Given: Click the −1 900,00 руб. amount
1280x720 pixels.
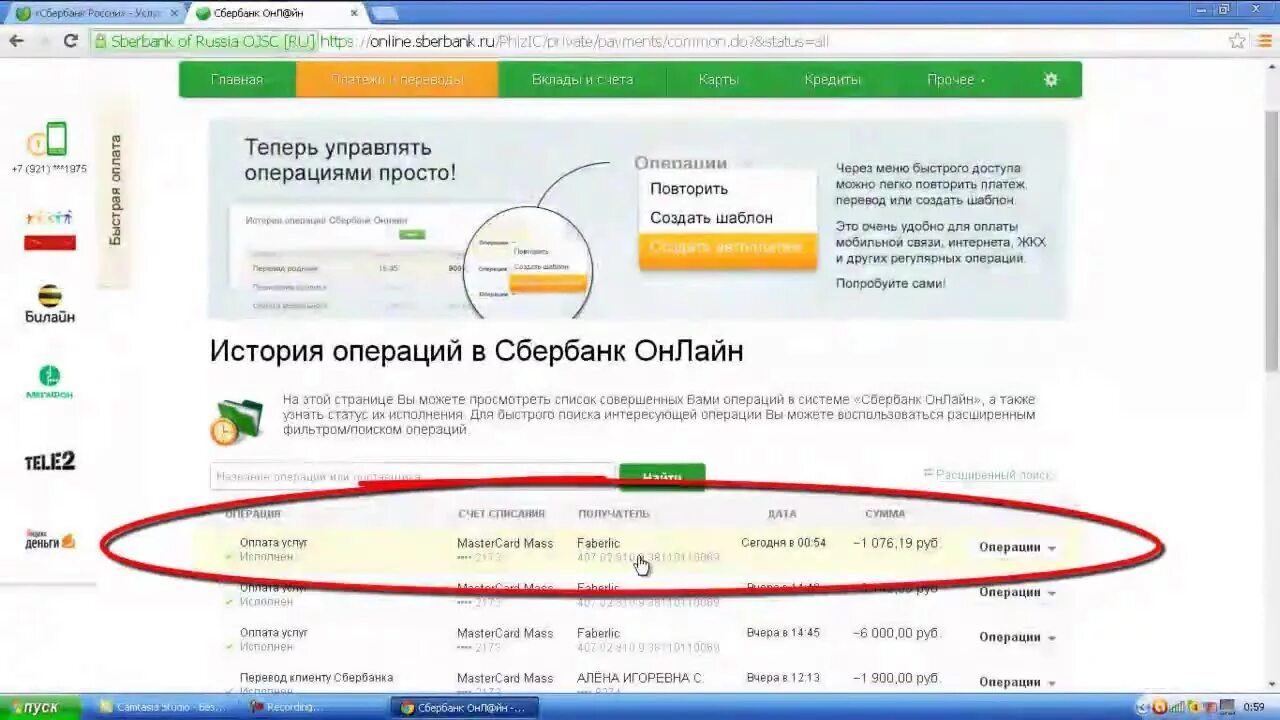Looking at the screenshot, I should (x=896, y=678).
